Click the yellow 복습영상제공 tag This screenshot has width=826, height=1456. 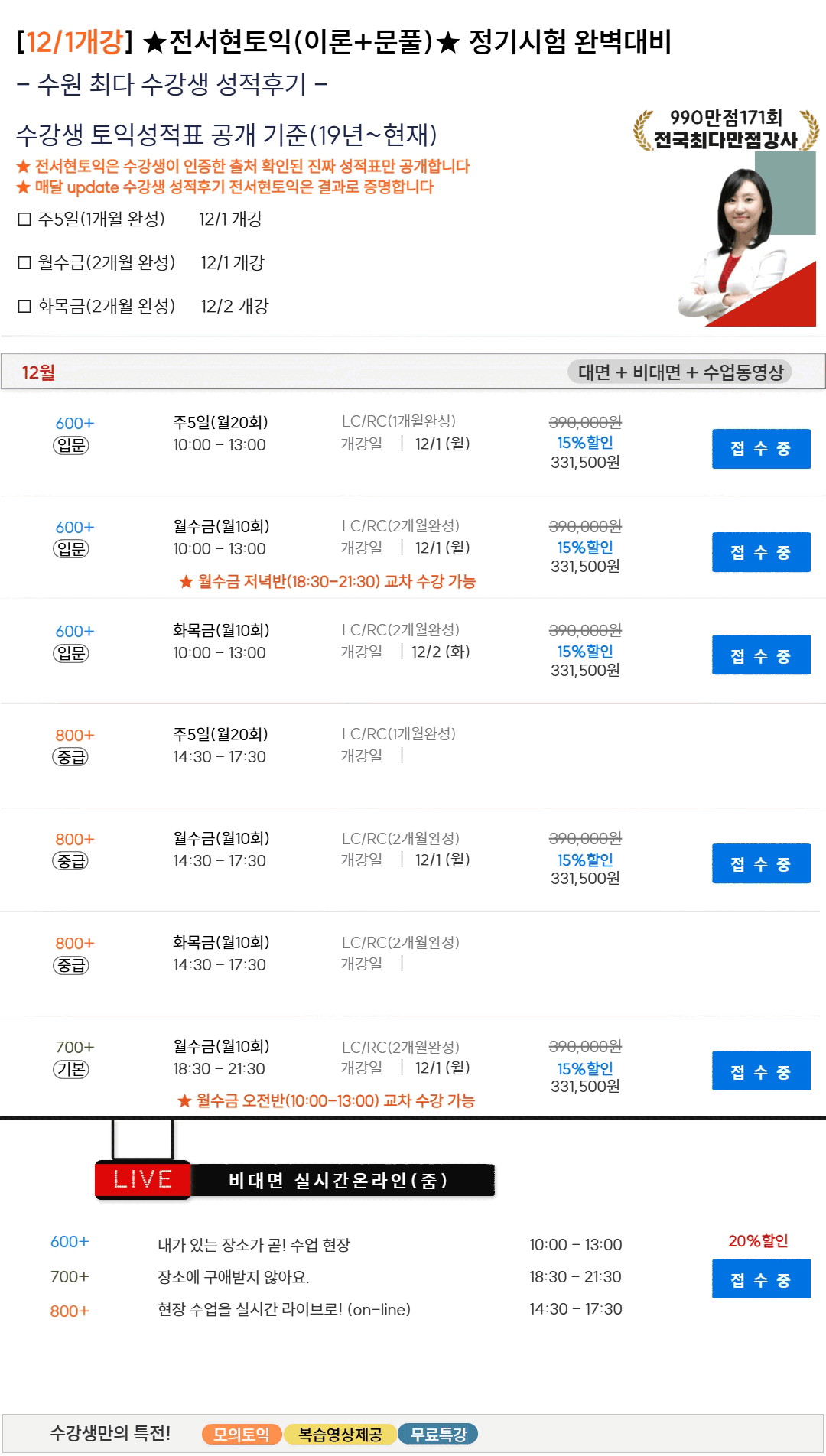[340, 1435]
